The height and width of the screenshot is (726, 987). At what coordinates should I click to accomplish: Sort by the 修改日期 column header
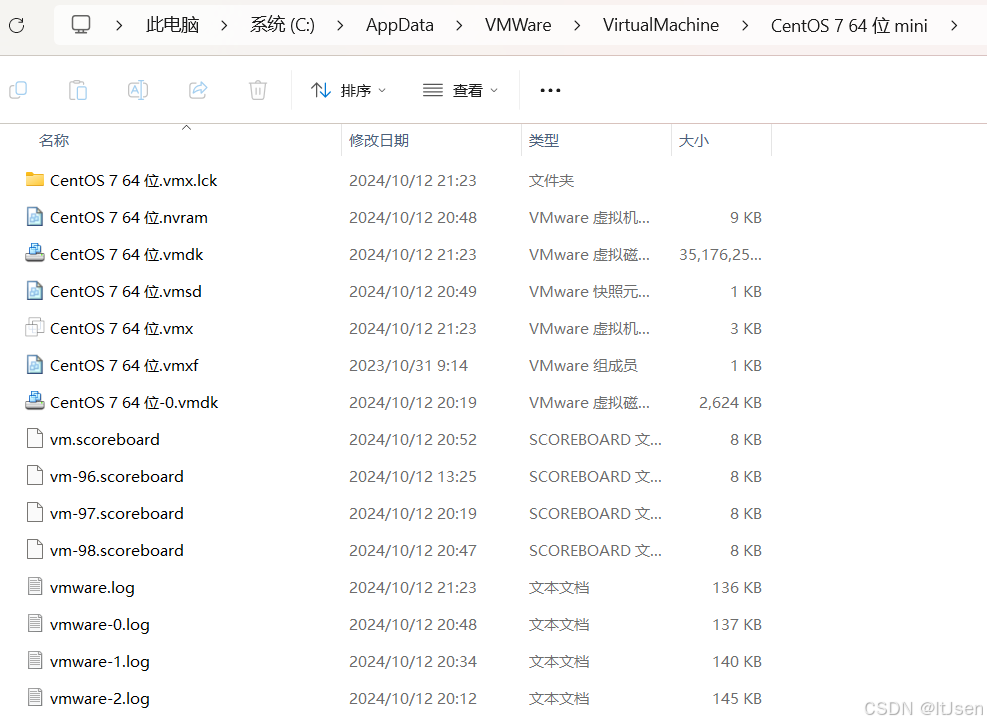tap(379, 140)
